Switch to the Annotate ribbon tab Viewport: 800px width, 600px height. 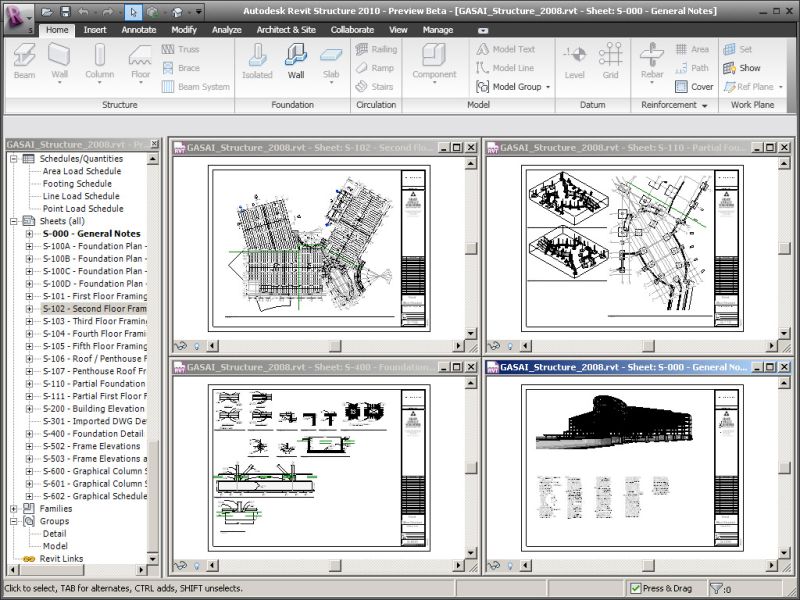pos(139,30)
